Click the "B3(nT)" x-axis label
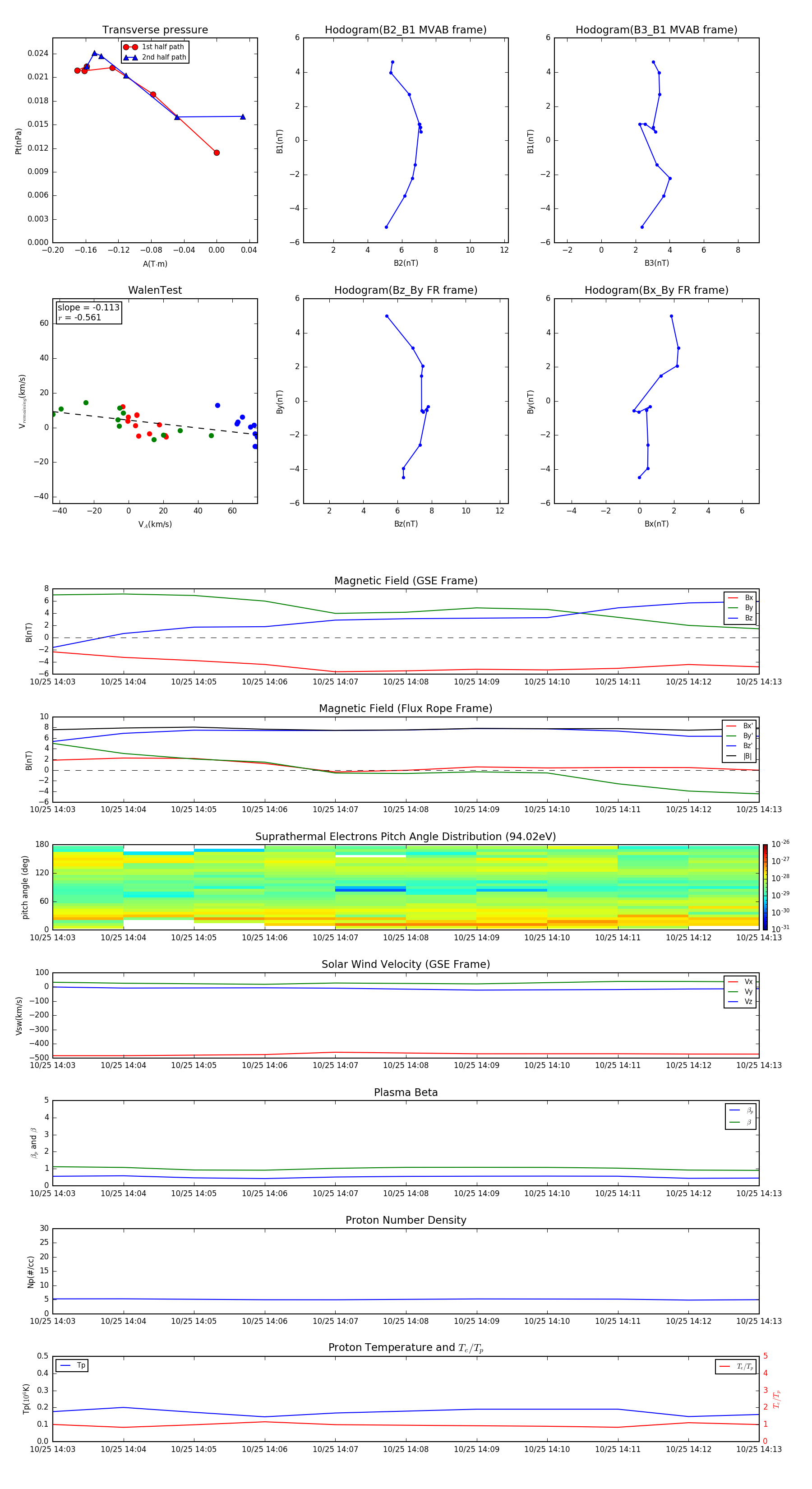This screenshot has height=1489, width=812. pos(656,263)
